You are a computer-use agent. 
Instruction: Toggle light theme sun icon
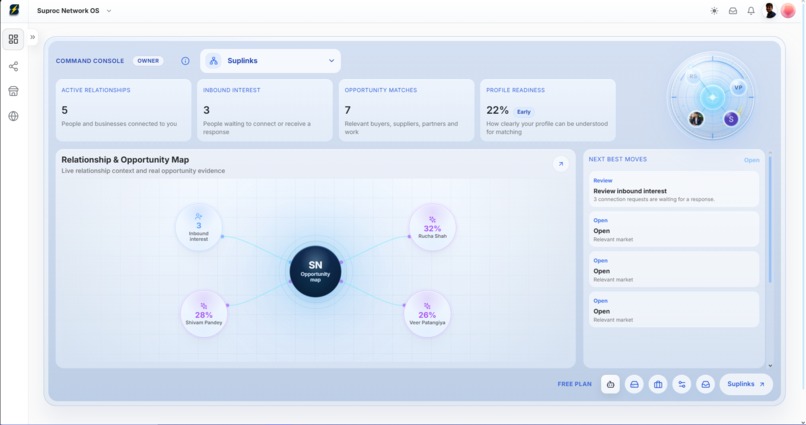tap(714, 11)
